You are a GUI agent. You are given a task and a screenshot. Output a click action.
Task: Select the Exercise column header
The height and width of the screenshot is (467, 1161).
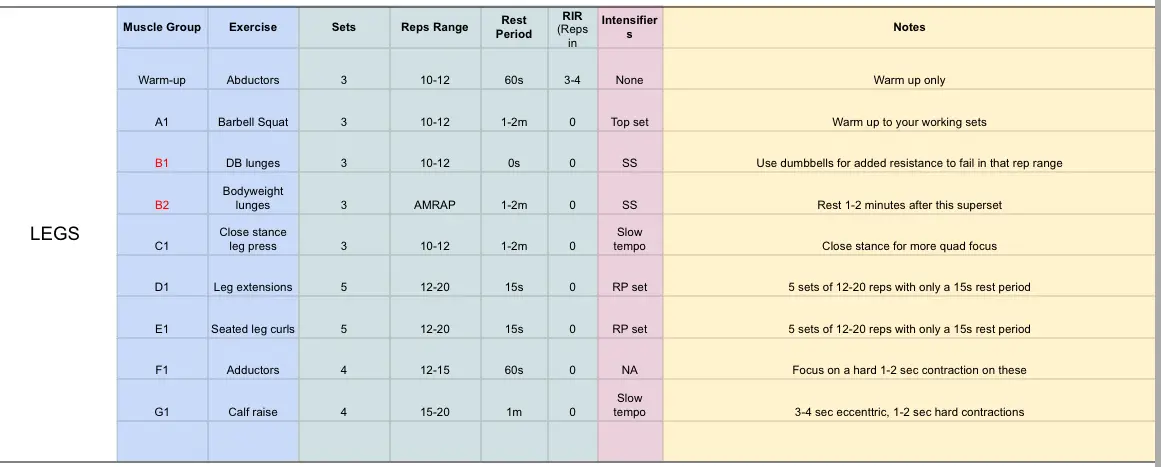(253, 28)
